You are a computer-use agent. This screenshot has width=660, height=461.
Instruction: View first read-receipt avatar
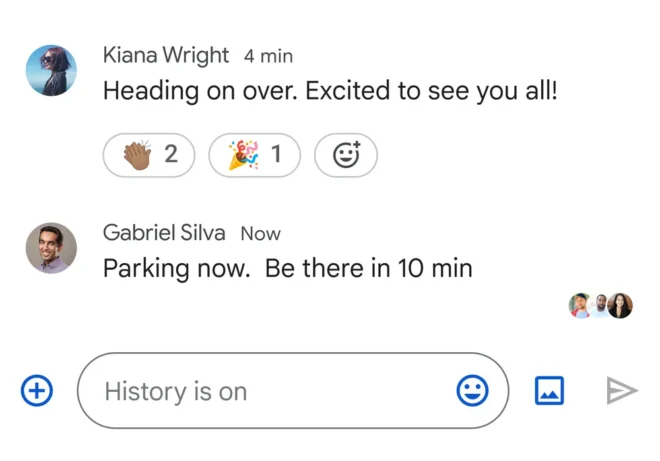pos(581,305)
